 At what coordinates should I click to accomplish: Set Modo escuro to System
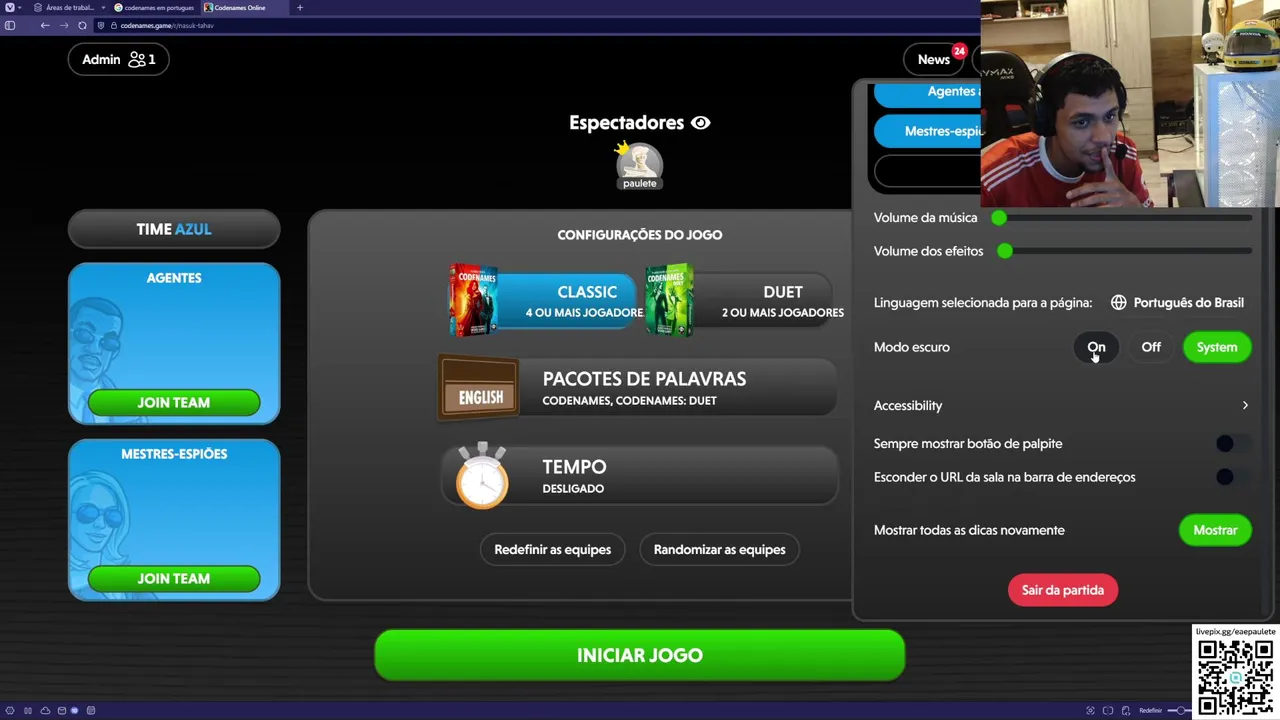click(x=1217, y=347)
